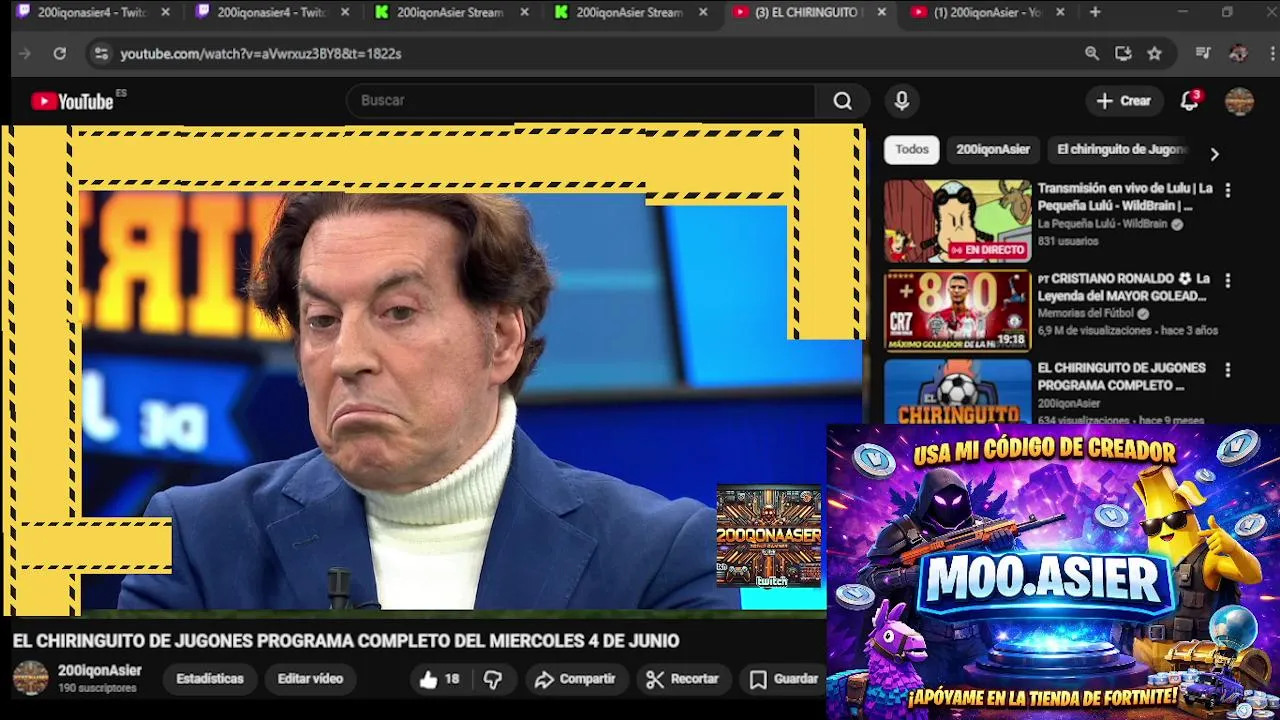The height and width of the screenshot is (720, 1280).
Task: Close the second 200iqonAsier Stream Kick tab
Action: [x=703, y=13]
